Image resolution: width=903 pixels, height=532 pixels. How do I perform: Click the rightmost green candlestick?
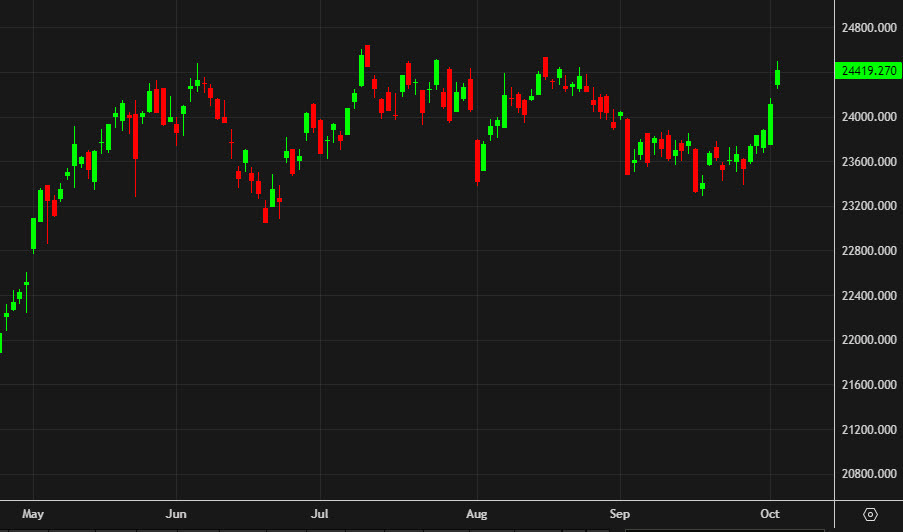point(778,77)
